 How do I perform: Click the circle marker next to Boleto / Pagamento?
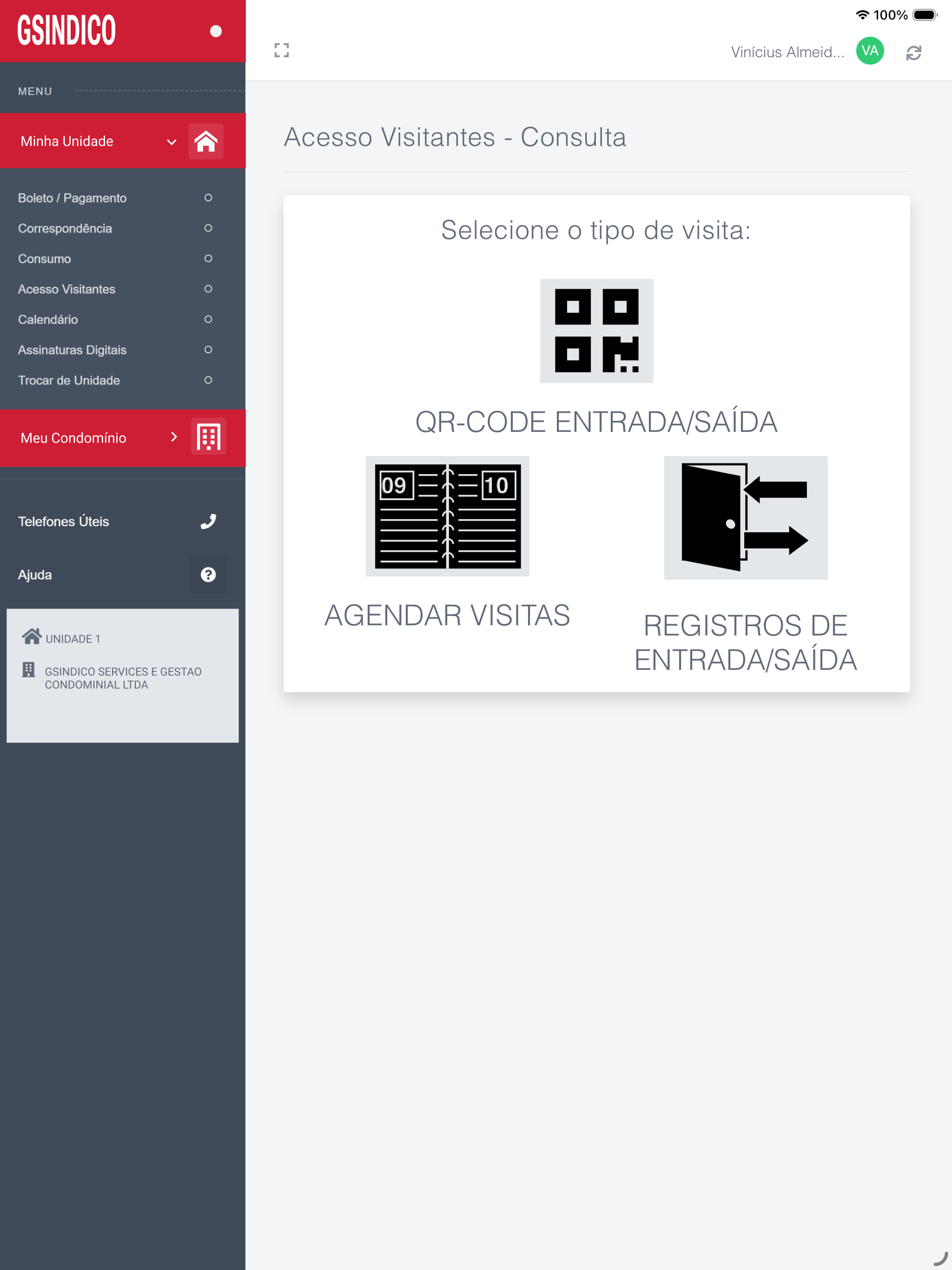(x=208, y=198)
